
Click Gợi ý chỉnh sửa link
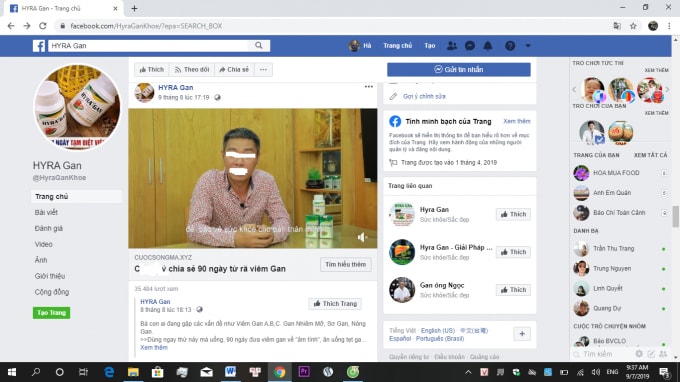424,96
